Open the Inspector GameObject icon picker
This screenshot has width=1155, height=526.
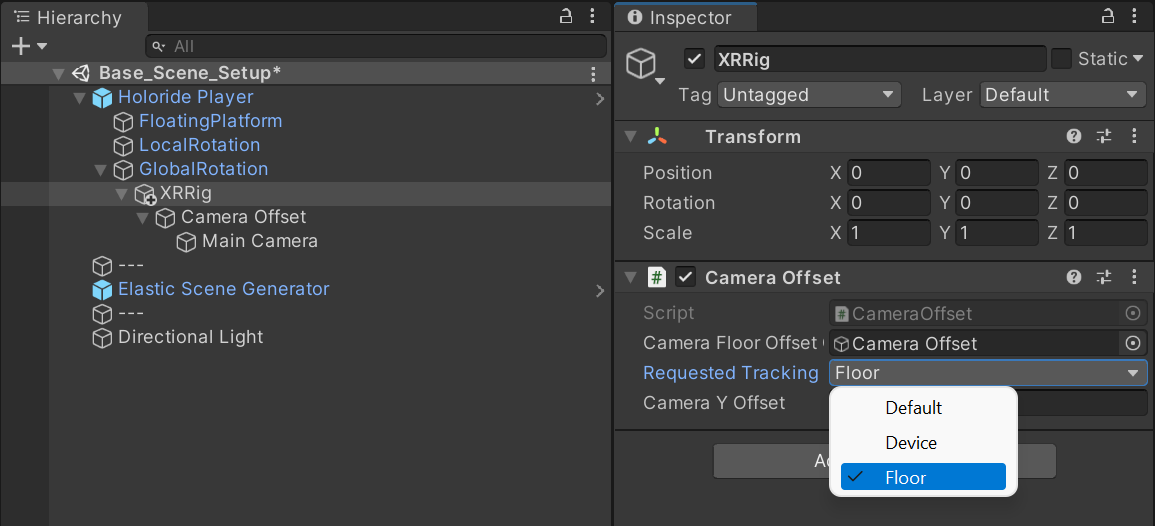tap(645, 66)
